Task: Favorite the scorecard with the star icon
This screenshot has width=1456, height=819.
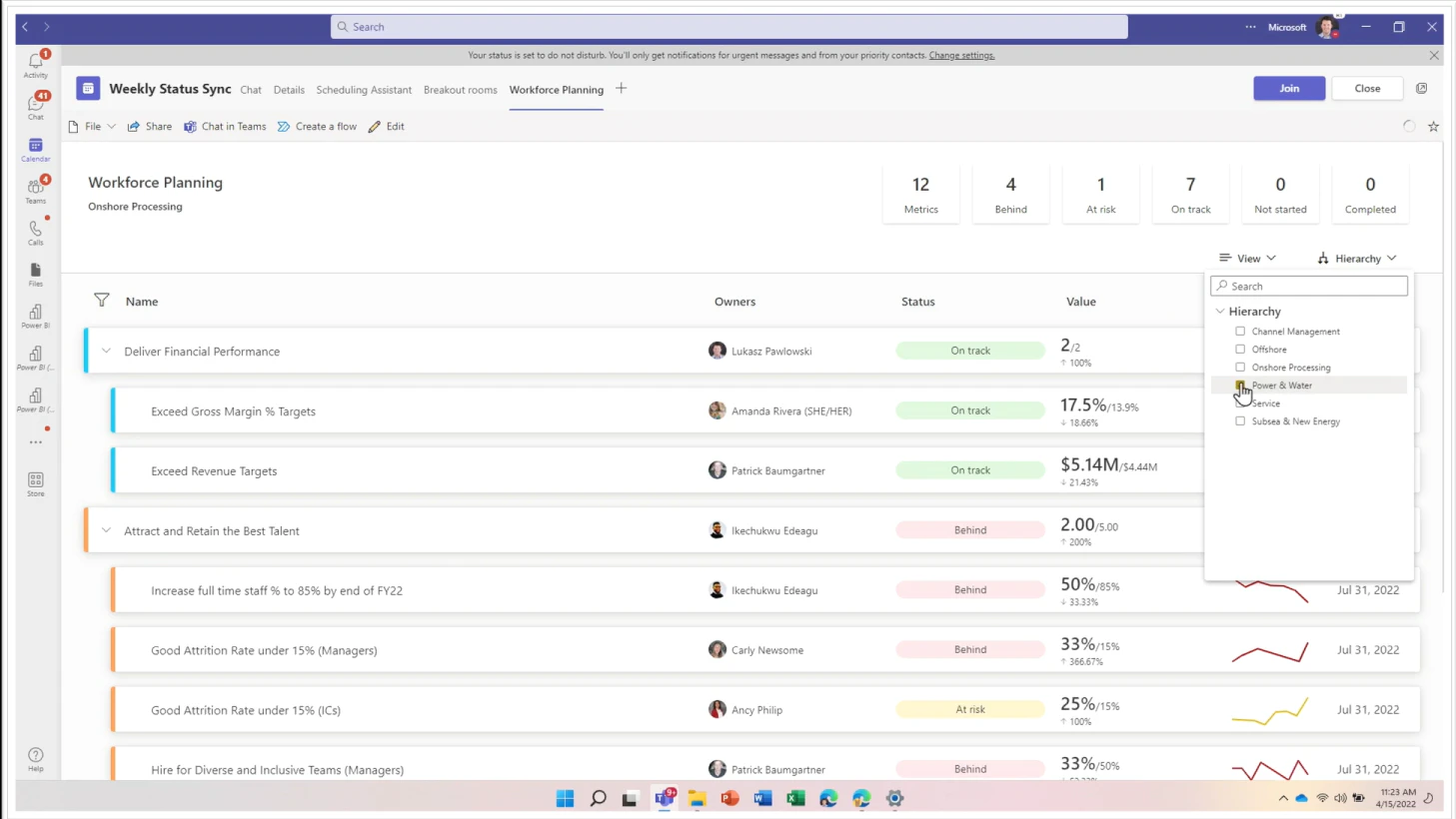Action: click(x=1433, y=127)
